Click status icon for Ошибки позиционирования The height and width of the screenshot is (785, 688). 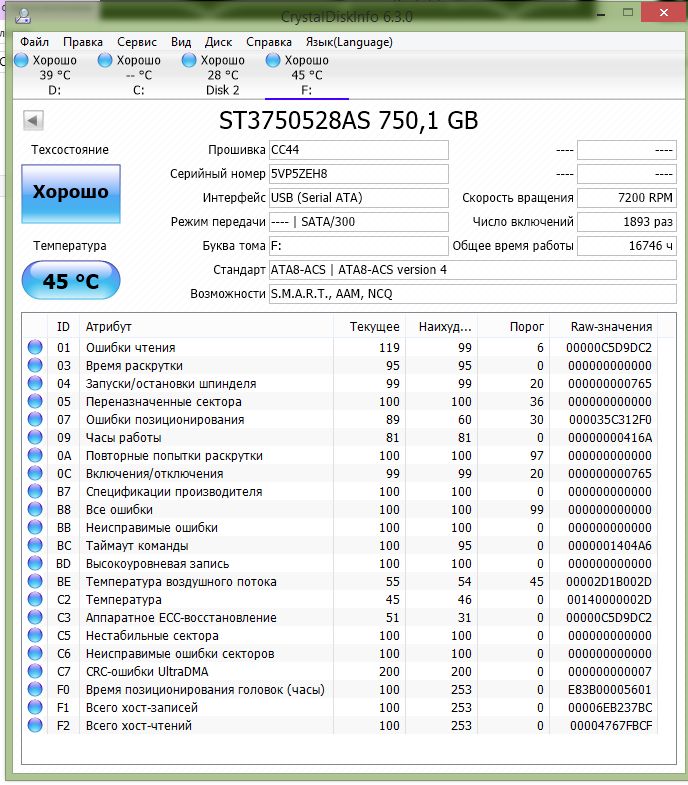(x=35, y=419)
